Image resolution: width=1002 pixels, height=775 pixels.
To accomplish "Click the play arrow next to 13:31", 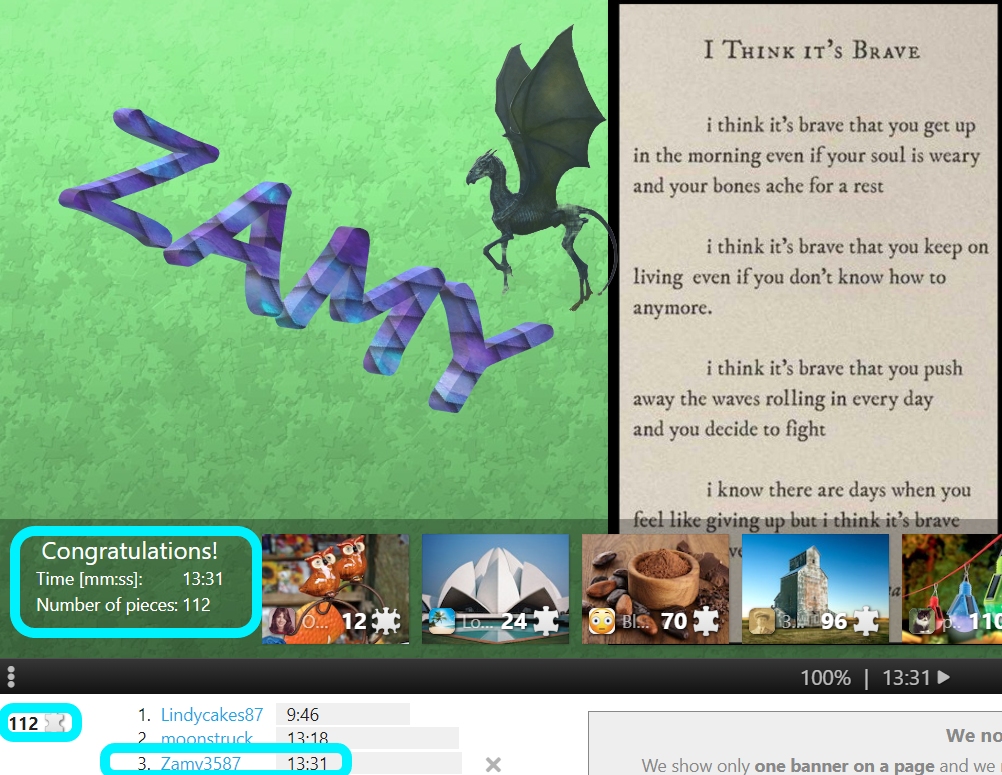I will 944,677.
